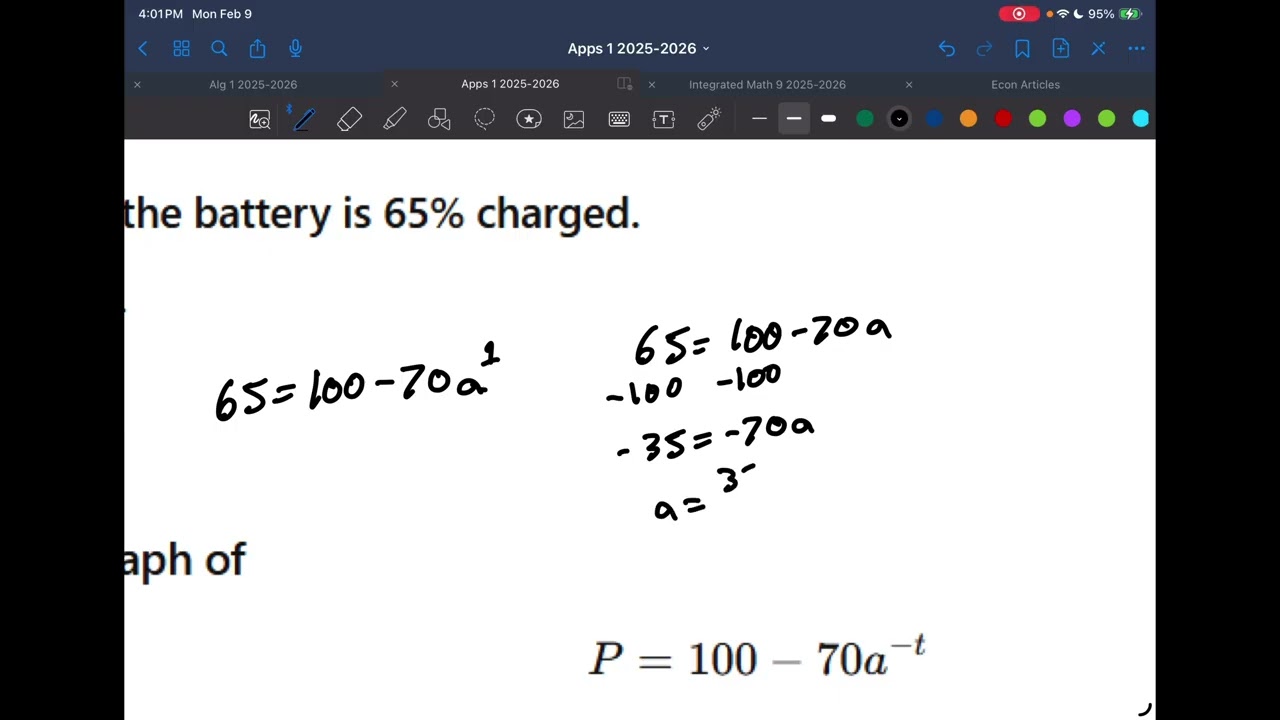The image size is (1280, 720).
Task: Open split view icon in Apps 1 tab
Action: (625, 84)
